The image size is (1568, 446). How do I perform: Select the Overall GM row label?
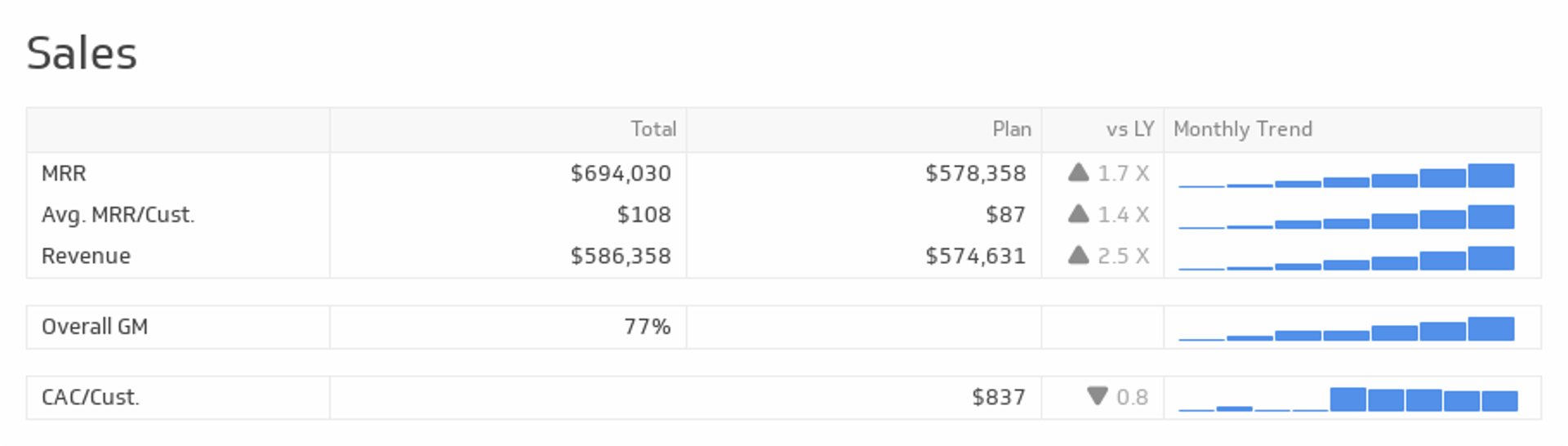(95, 327)
